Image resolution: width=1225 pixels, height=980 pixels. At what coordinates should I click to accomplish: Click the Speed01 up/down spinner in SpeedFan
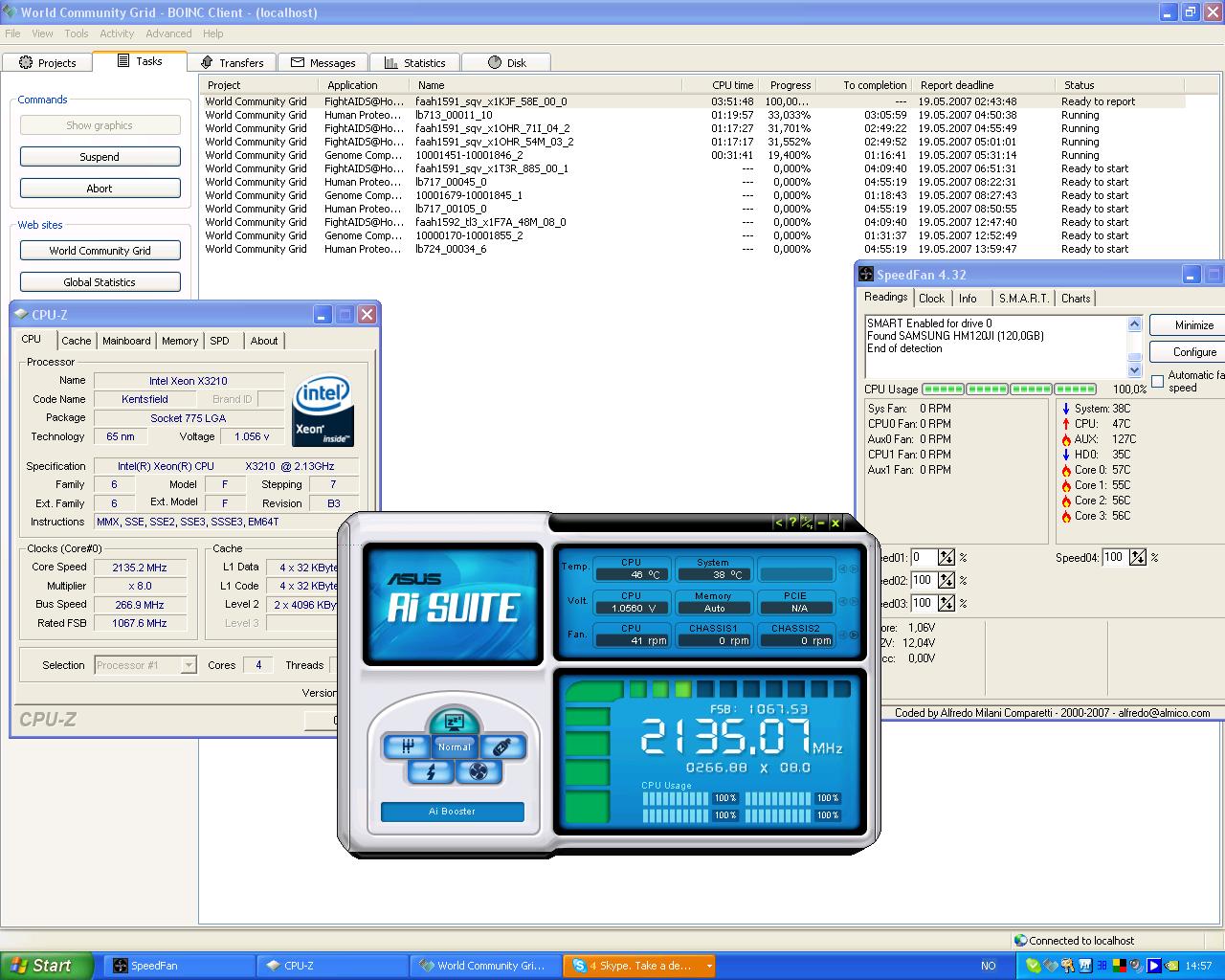[946, 557]
